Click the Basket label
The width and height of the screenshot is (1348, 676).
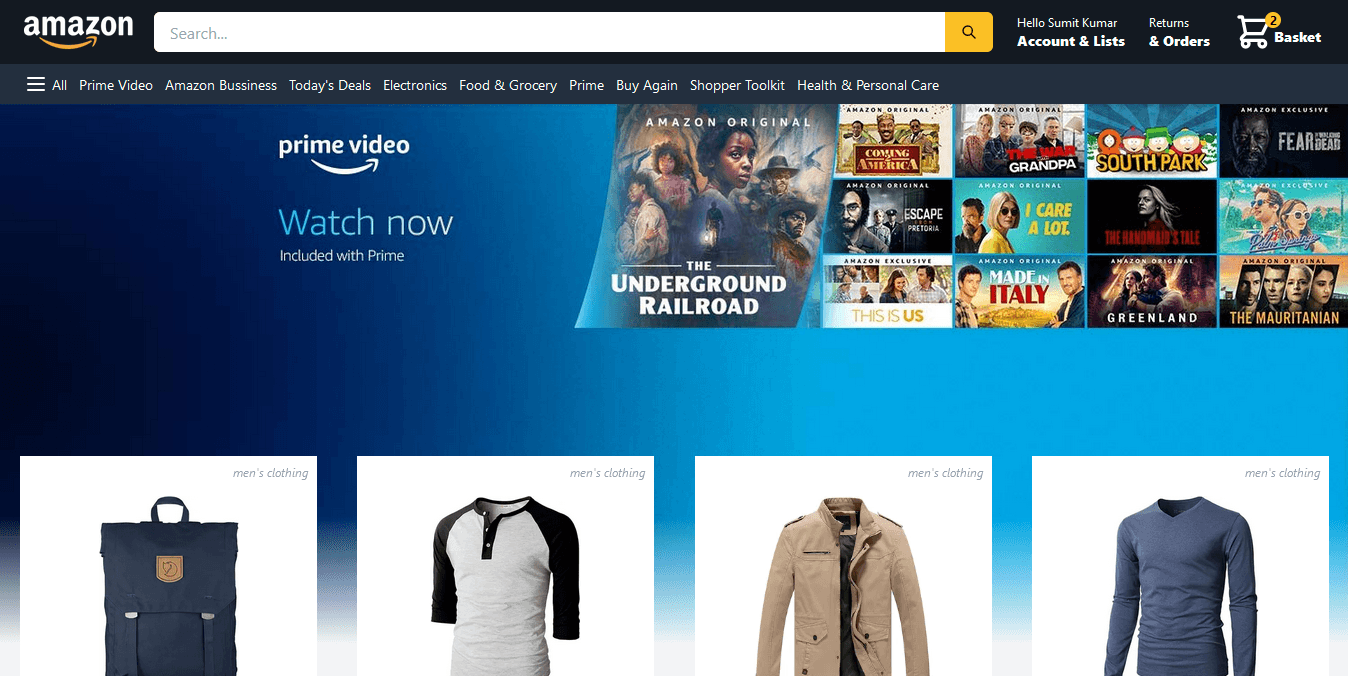tap(1298, 37)
